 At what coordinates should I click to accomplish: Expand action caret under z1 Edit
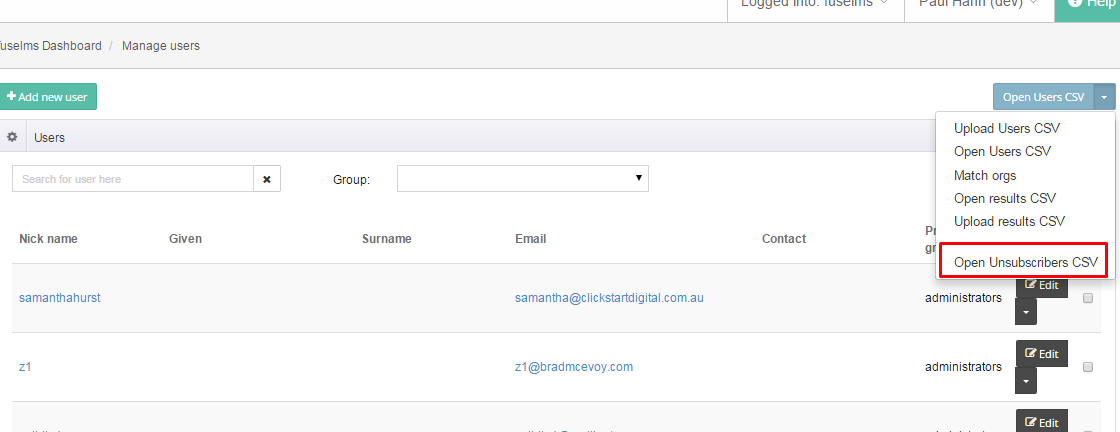pos(1026,381)
